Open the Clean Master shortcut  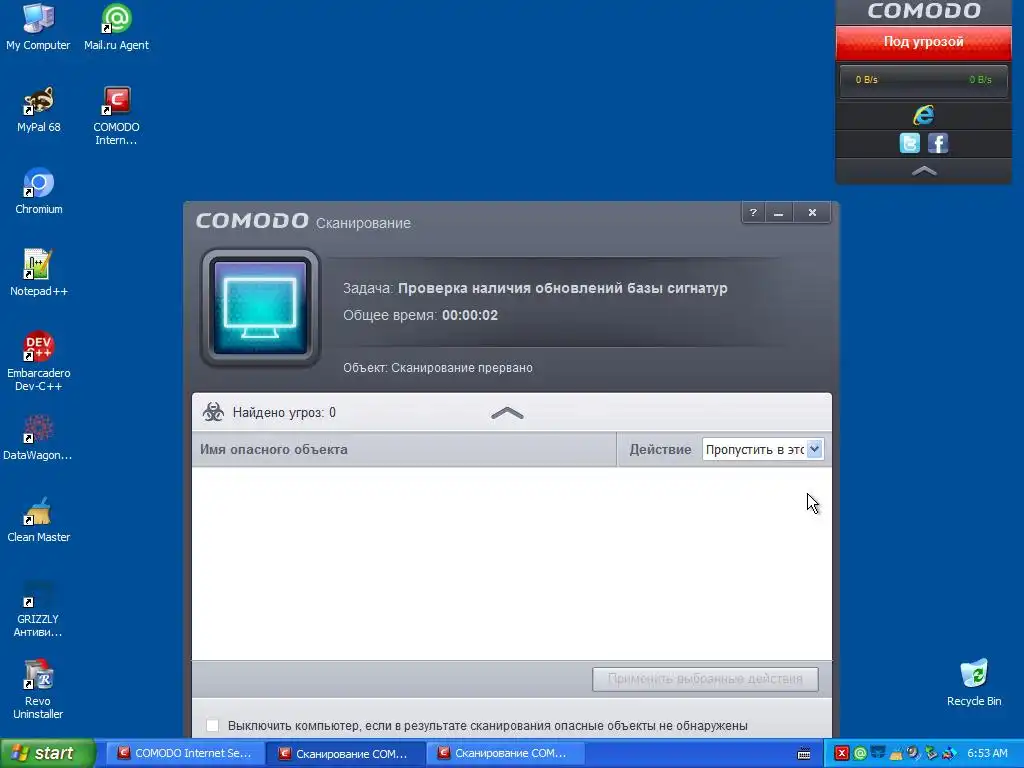[x=39, y=519]
